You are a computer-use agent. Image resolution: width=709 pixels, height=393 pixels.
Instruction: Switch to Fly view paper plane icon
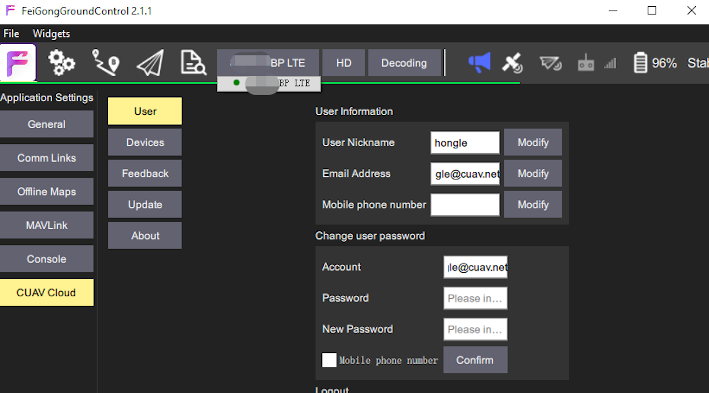pos(150,62)
